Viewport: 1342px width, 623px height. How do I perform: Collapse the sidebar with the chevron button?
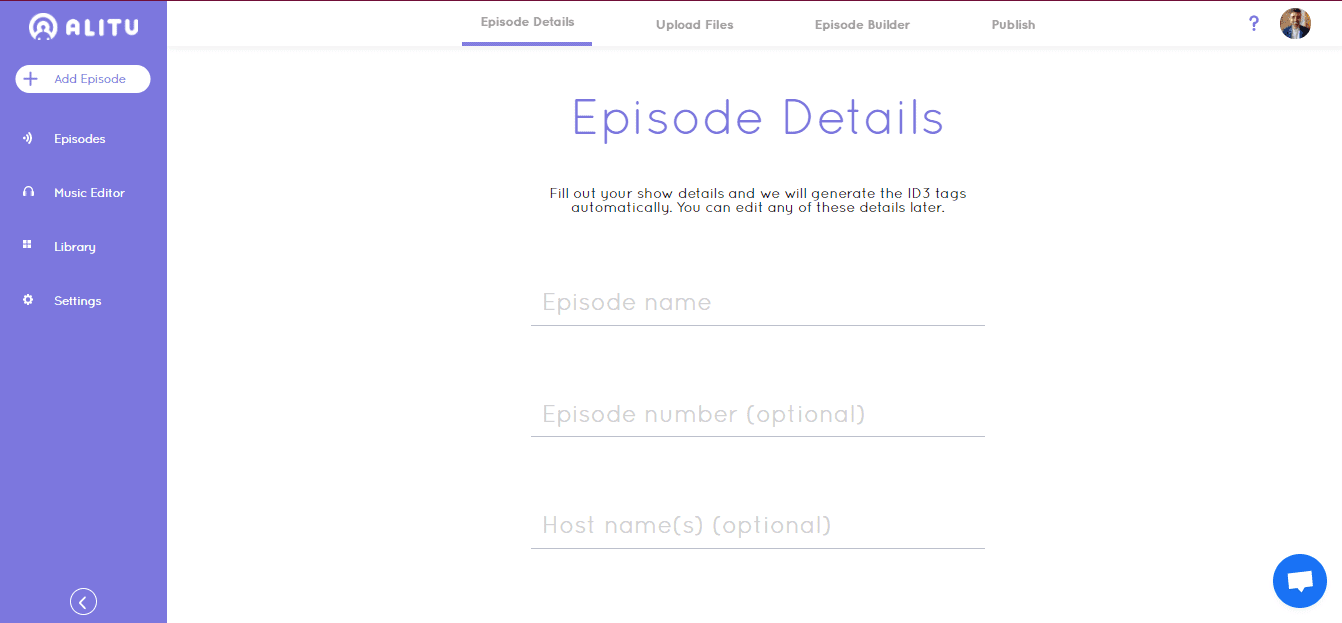84,601
